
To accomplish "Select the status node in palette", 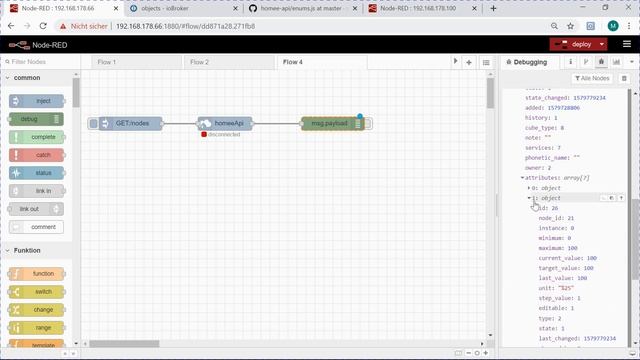I will point(37,173).
